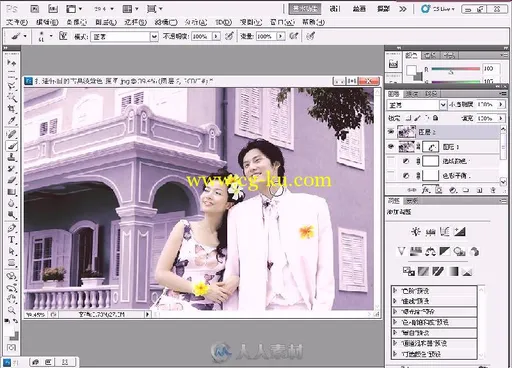This screenshot has width=512, height=368.
Task: Expand the Curves presets (曲线预设)
Action: (395, 301)
